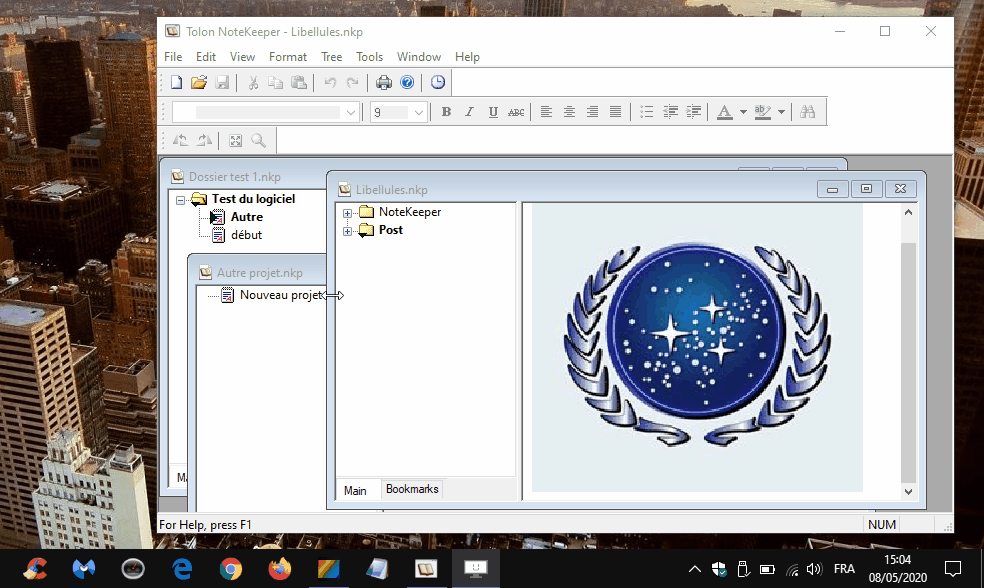This screenshot has height=588, width=984.
Task: Open the Format menu
Action: coord(288,56)
